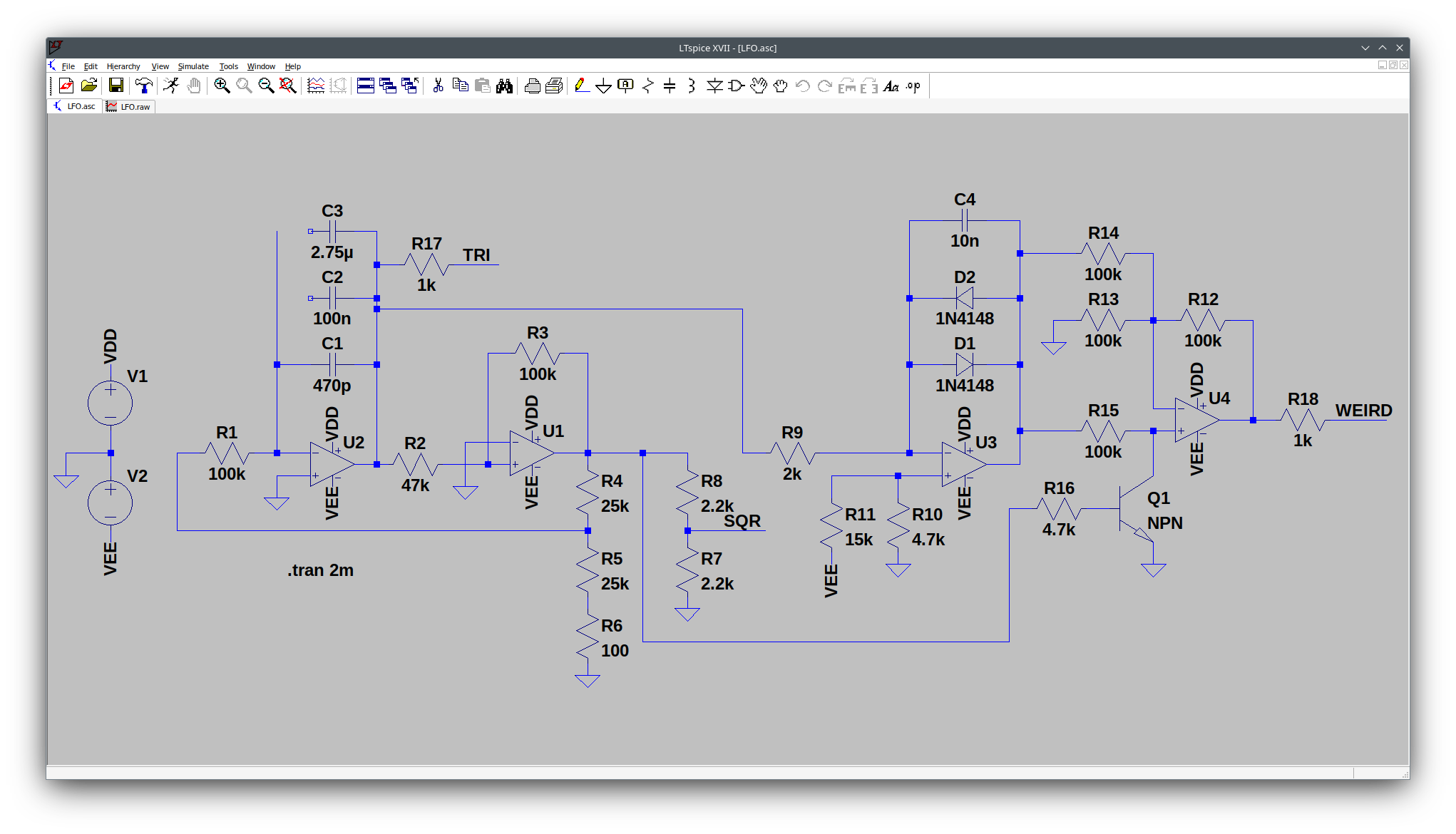Click the R6 100 value text
1456x834 pixels.
(x=615, y=651)
